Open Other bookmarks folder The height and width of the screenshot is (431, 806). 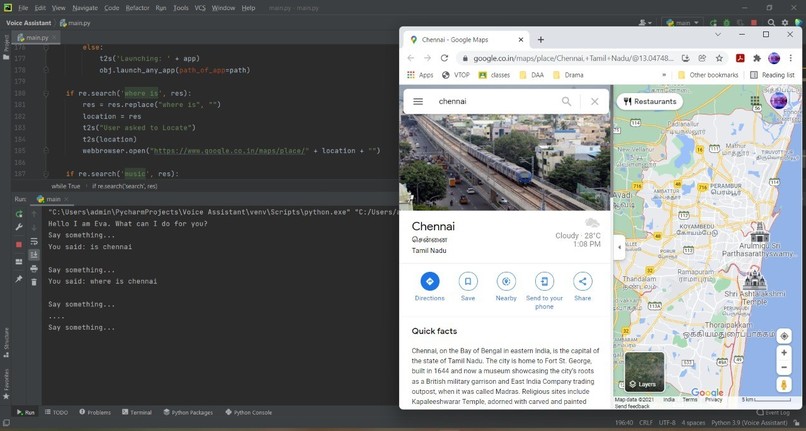pos(708,75)
